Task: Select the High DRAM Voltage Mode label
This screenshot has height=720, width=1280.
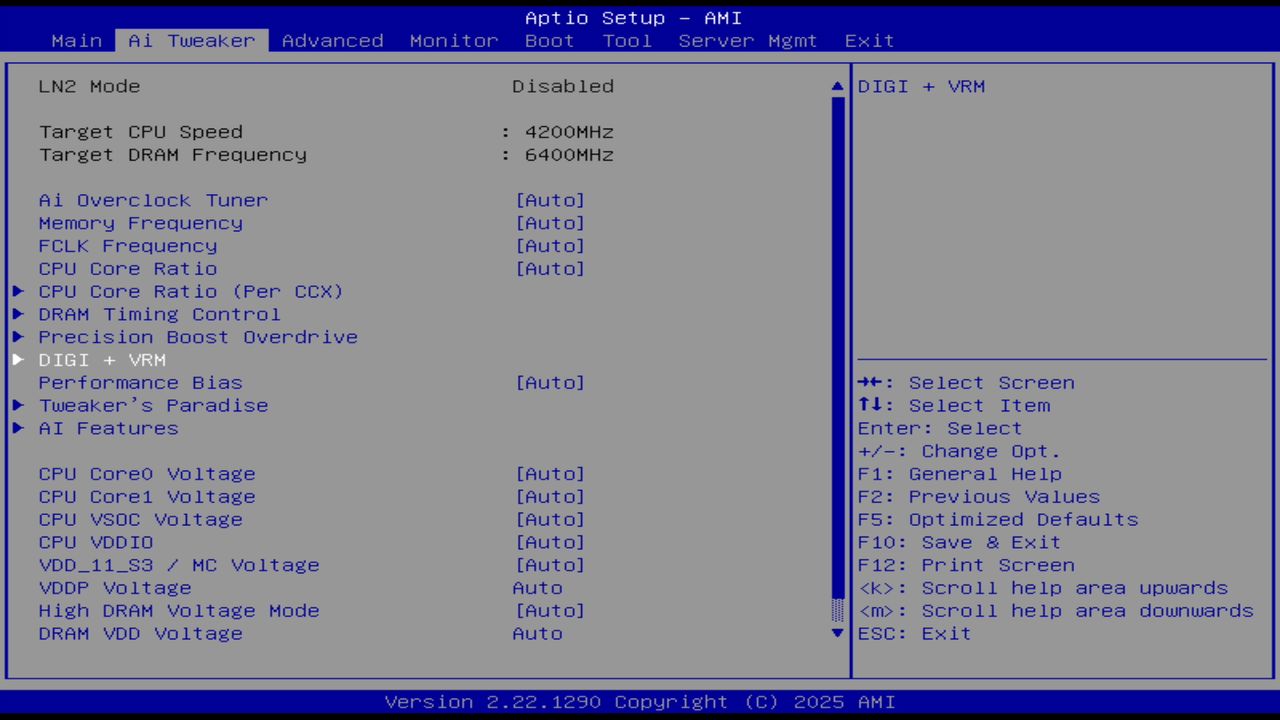Action: coord(179,611)
